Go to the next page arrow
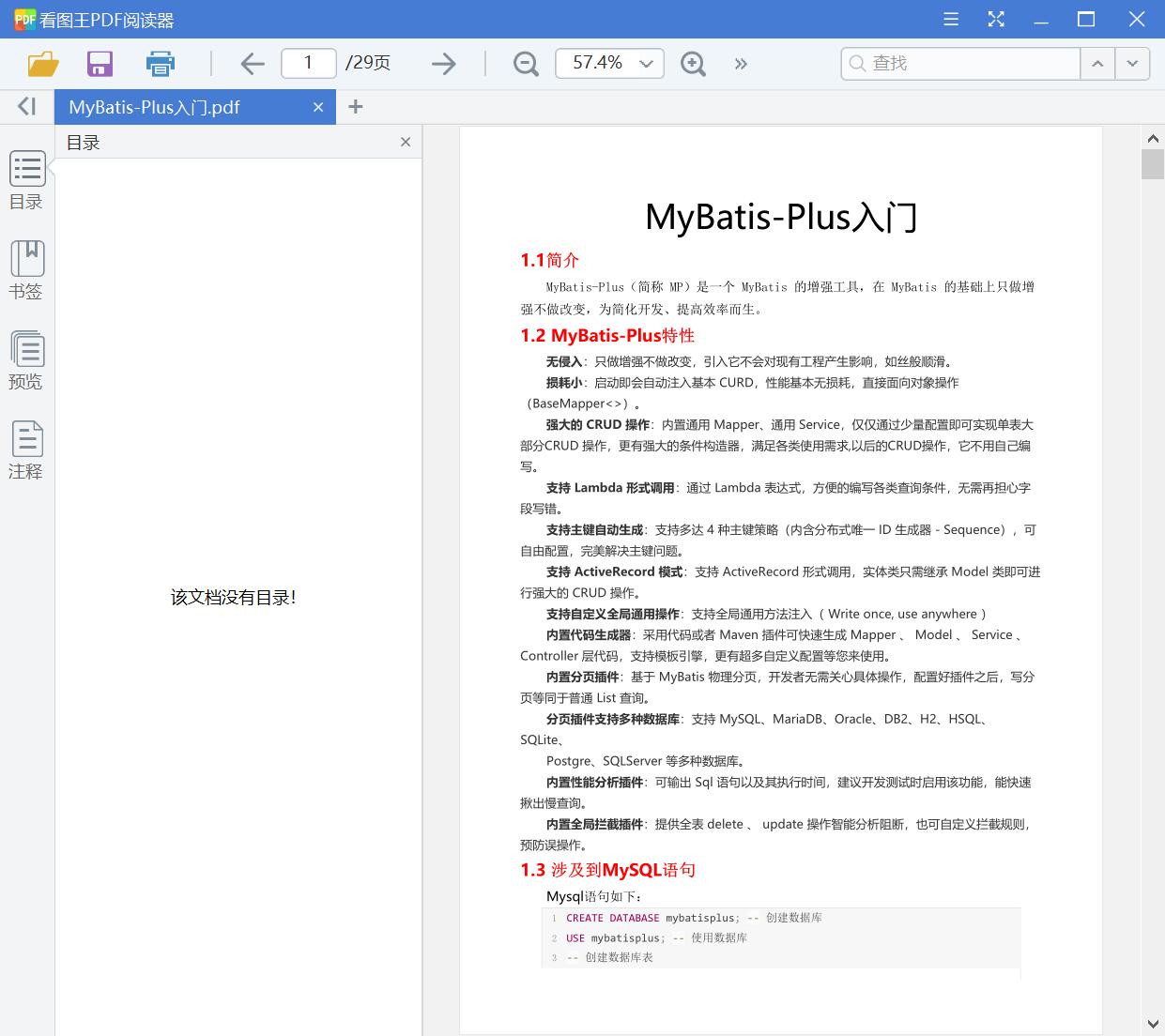This screenshot has height=1036, width=1165. click(x=443, y=63)
